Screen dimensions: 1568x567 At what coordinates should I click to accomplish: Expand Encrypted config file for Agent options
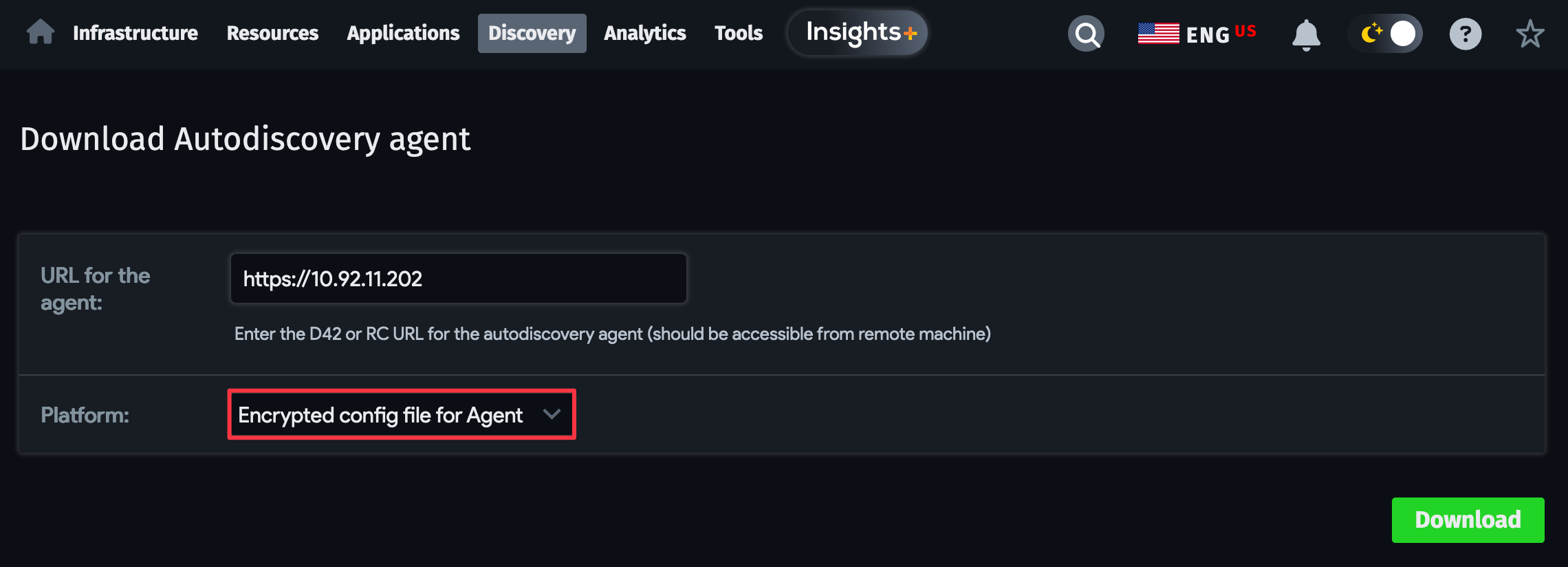point(402,414)
